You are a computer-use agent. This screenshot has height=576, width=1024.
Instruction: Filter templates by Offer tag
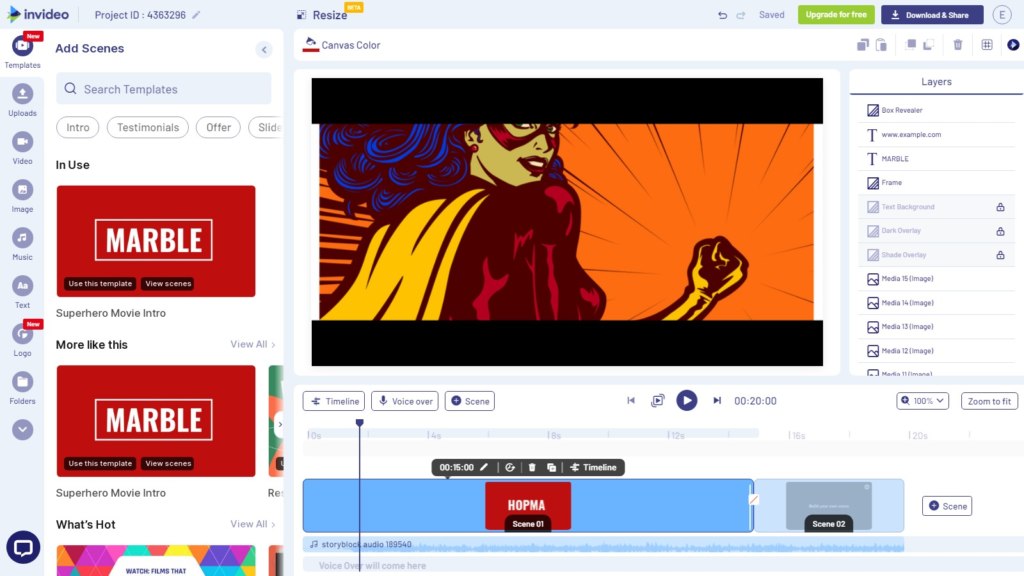[x=218, y=127]
